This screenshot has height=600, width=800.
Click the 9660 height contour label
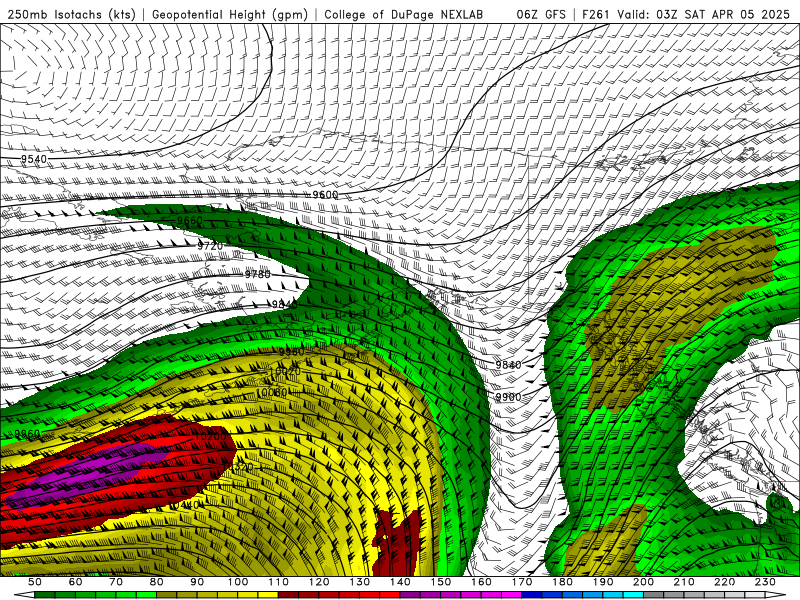click(190, 220)
